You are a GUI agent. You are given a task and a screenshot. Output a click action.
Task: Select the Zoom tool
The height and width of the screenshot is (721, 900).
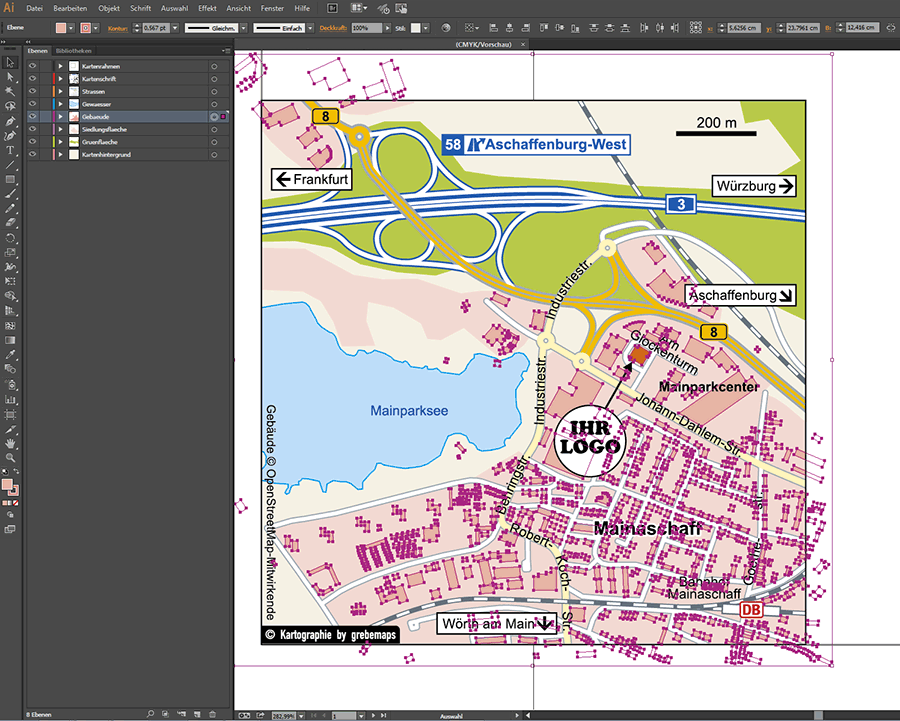click(x=10, y=457)
